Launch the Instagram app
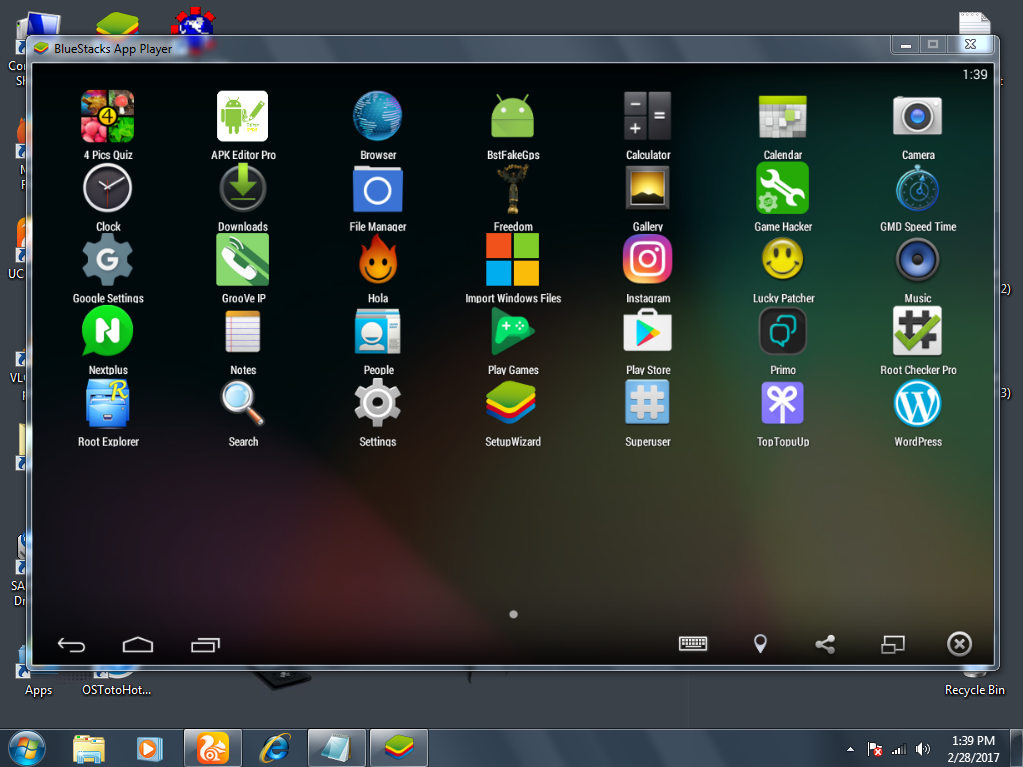This screenshot has width=1023, height=767. [647, 261]
